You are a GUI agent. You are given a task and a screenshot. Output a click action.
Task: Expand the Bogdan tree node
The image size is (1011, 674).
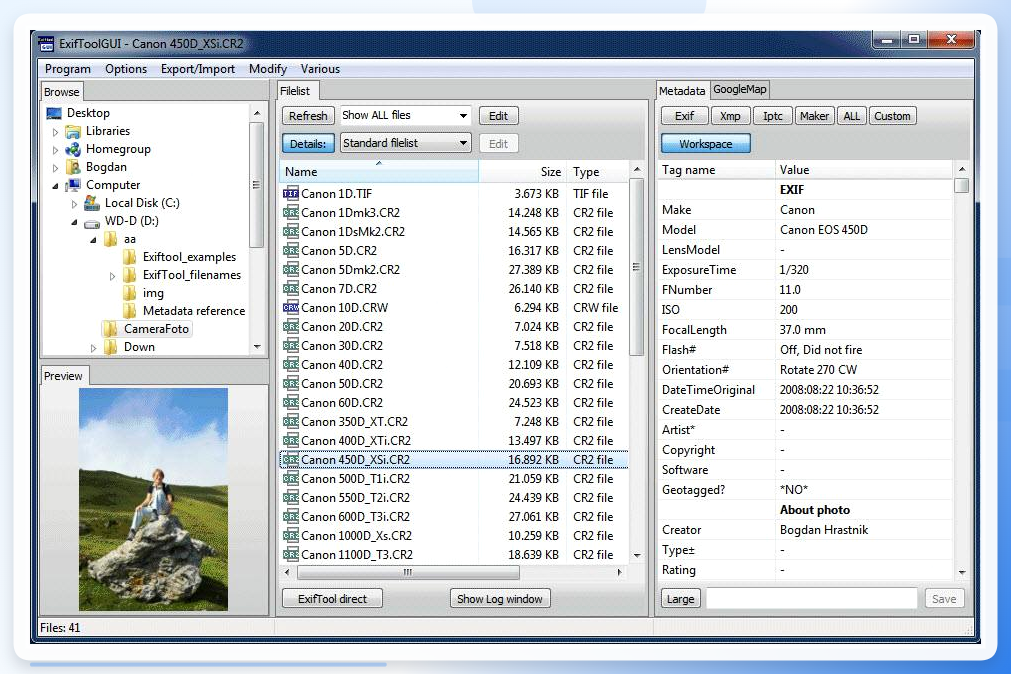[55, 168]
